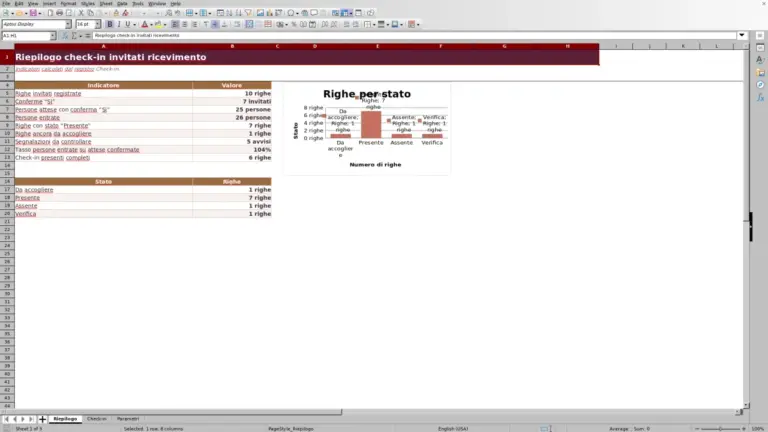Open the Format menu
The image size is (768, 432).
click(68, 3)
